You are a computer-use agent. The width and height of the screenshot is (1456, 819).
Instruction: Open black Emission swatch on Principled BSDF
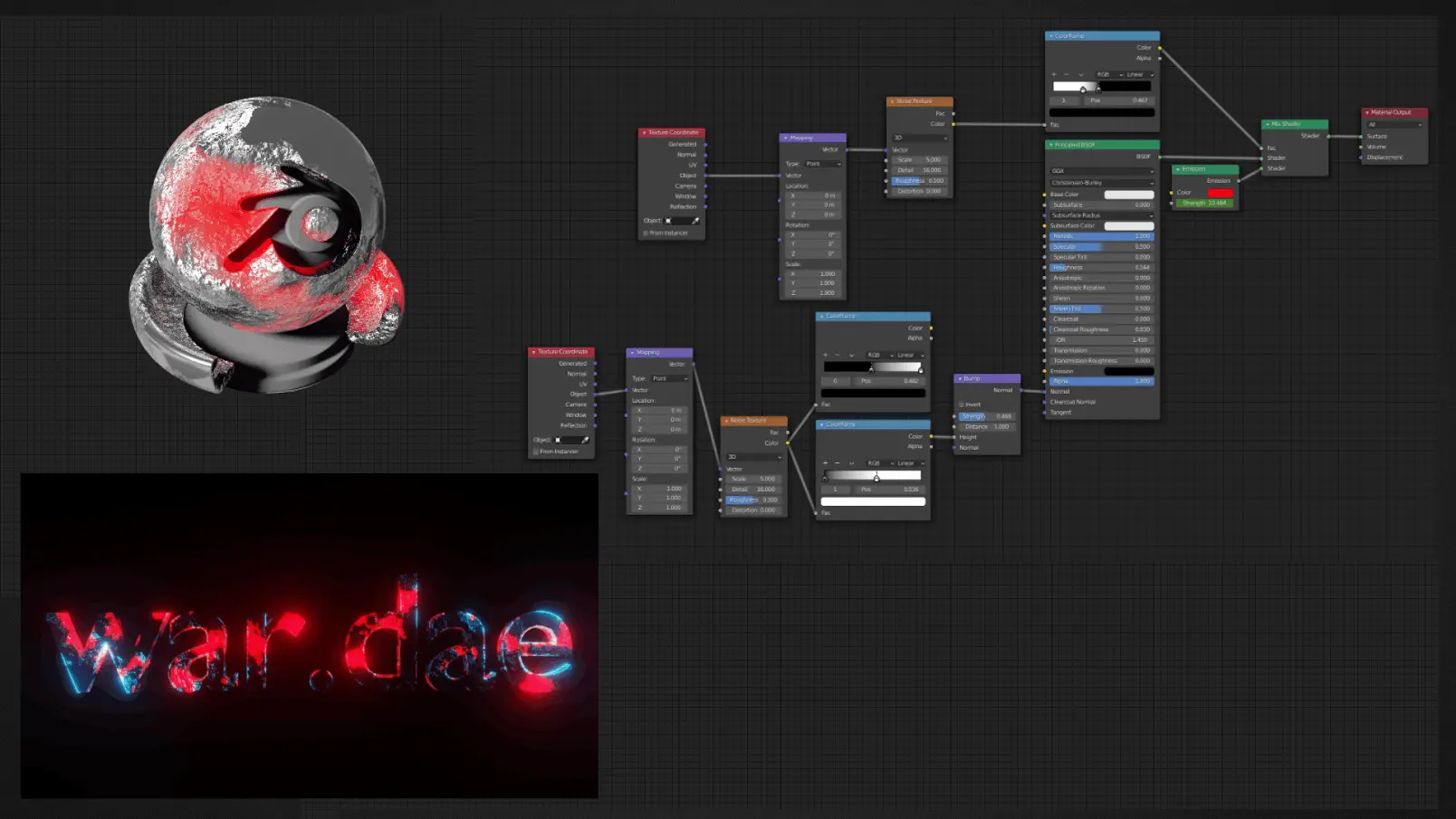pos(1129,371)
